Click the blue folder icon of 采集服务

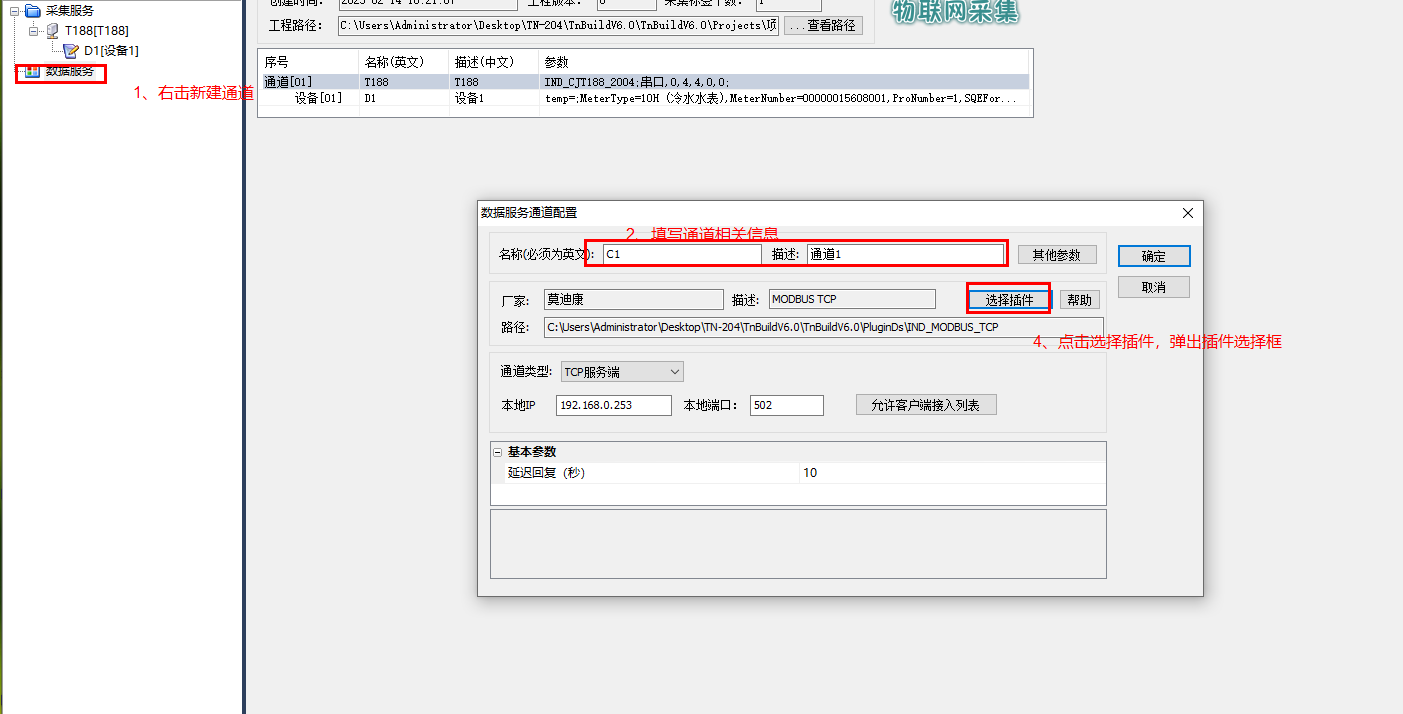click(x=32, y=11)
